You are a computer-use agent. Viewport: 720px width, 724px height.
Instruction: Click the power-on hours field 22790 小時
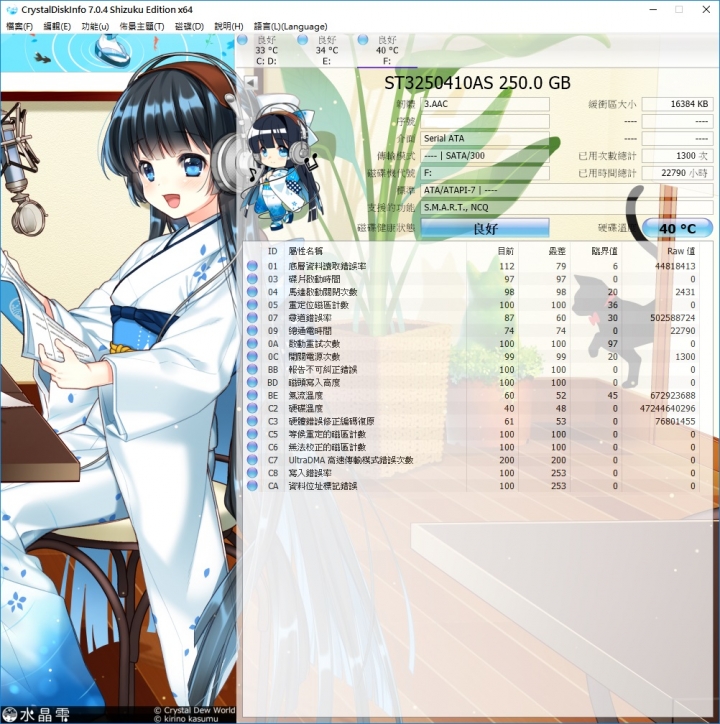(x=678, y=173)
